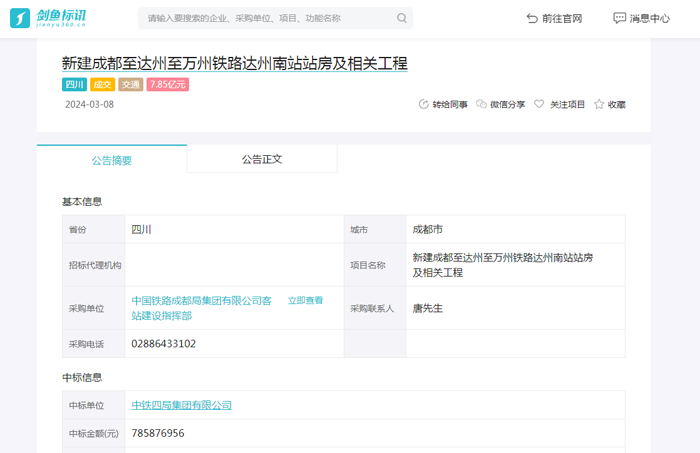Select the 交通 industry tag

(x=131, y=84)
